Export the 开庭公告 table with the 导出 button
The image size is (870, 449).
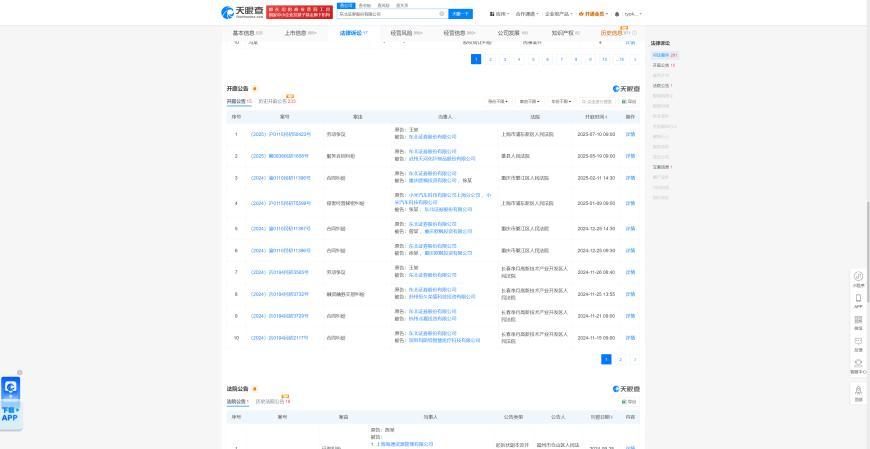coord(629,102)
